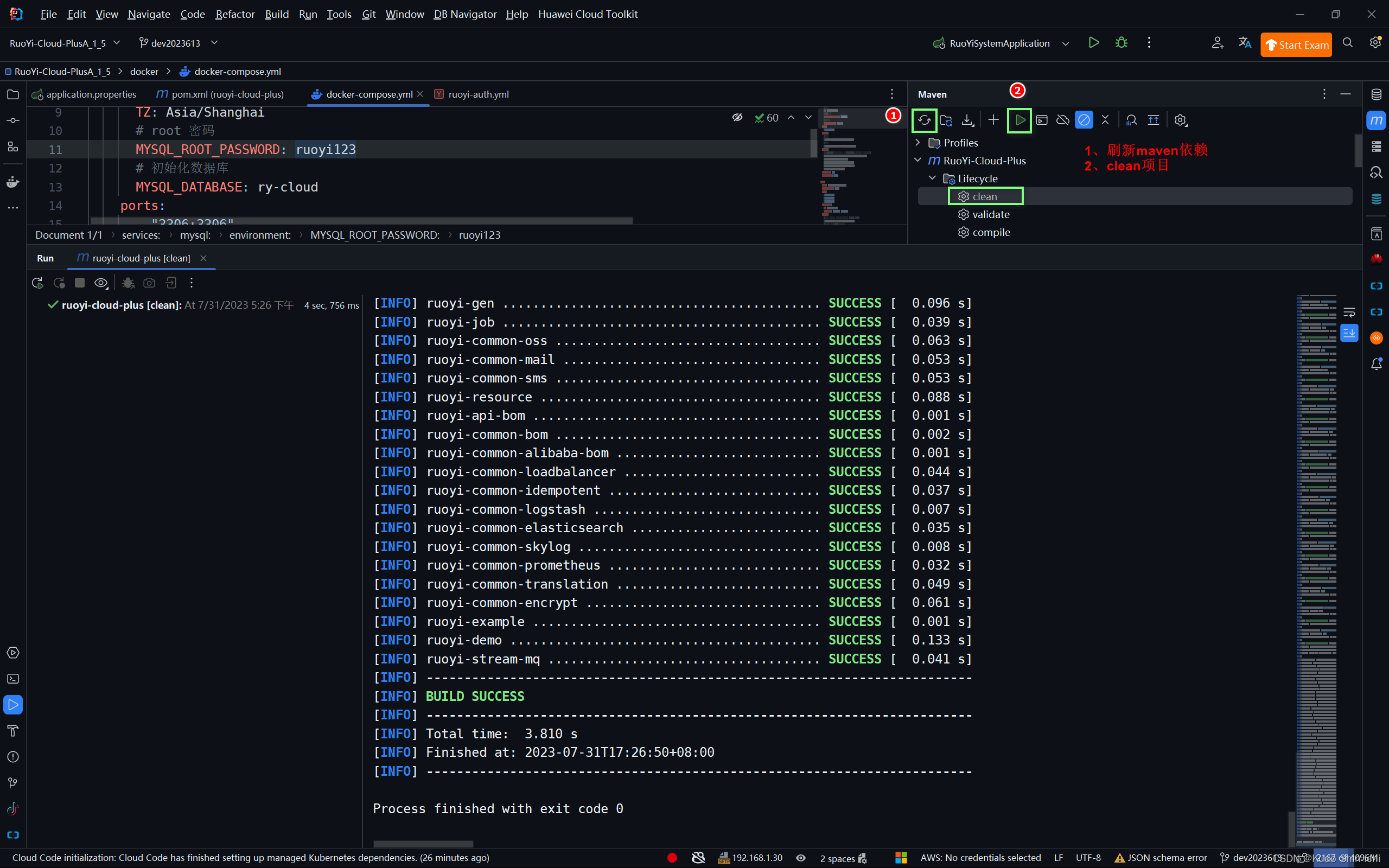Expand the Profiles node
This screenshot has width=1389, height=868.
(x=918, y=142)
